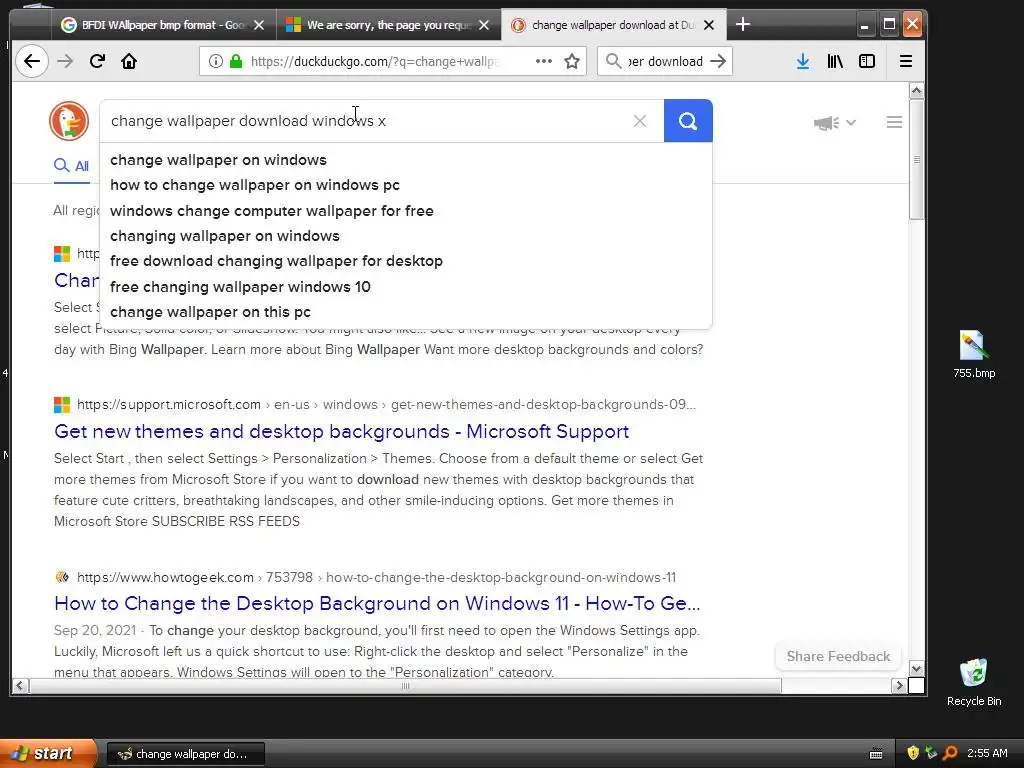Open DuckDuckGo page side menu icon
The width and height of the screenshot is (1024, 768).
coord(894,122)
